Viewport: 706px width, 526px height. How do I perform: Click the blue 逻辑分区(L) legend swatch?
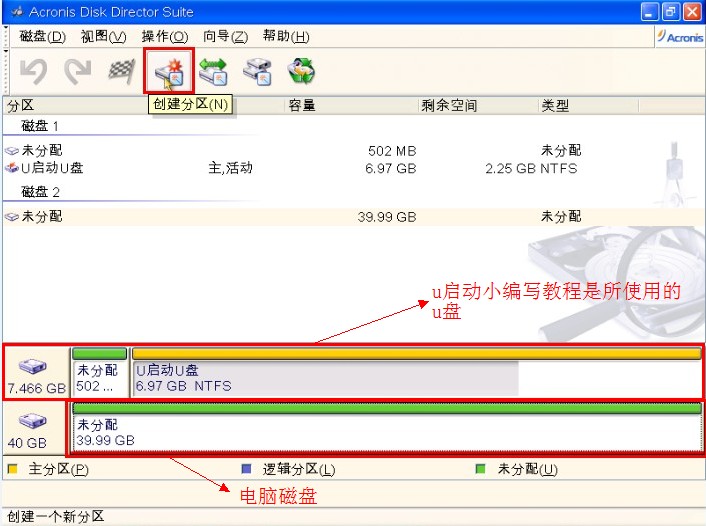point(246,469)
